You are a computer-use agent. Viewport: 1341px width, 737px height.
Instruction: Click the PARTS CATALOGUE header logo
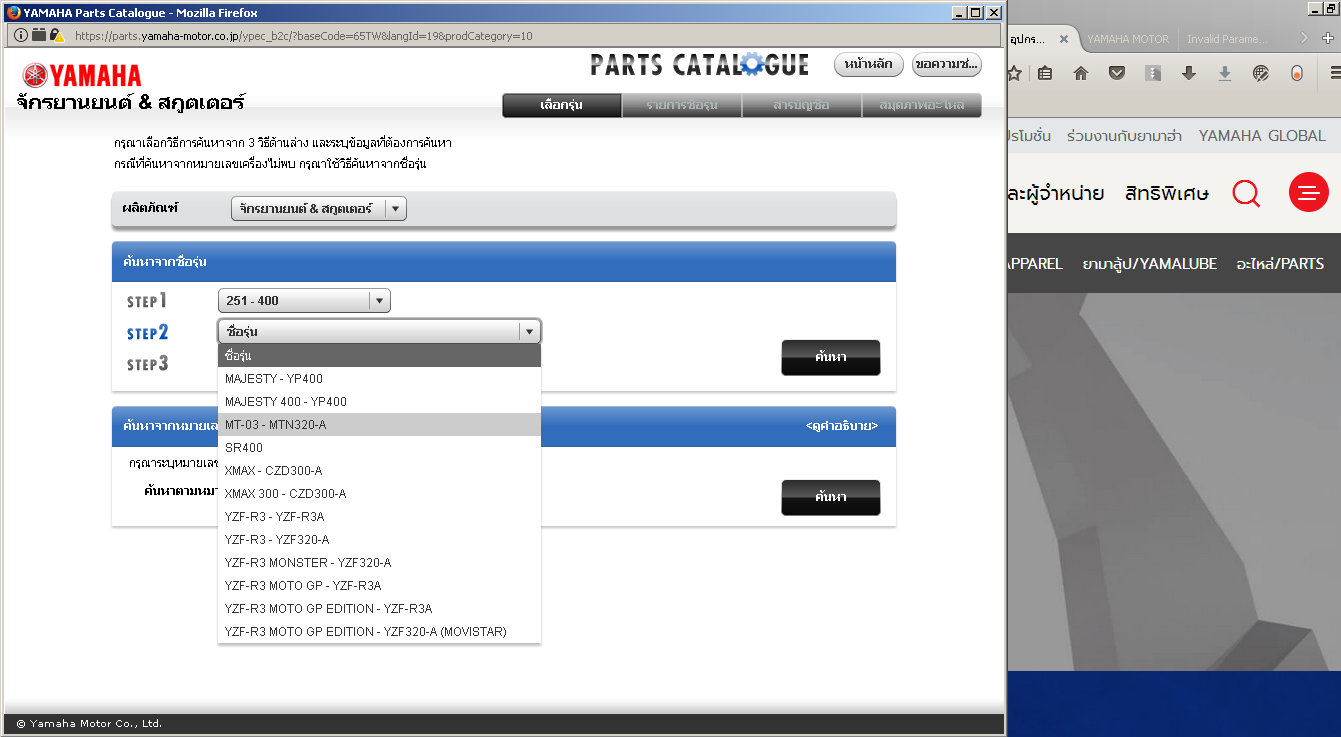tap(699, 66)
